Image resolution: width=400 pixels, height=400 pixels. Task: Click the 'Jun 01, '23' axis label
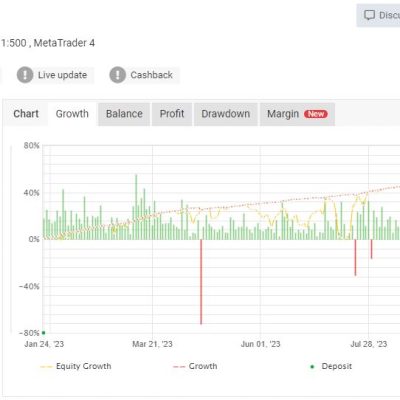tap(260, 344)
